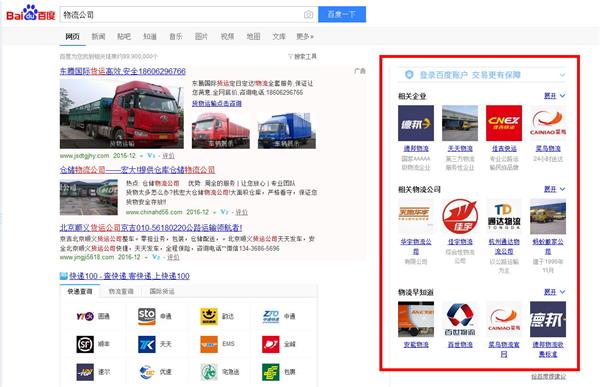Click the 百度一下 search button

[x=342, y=15]
